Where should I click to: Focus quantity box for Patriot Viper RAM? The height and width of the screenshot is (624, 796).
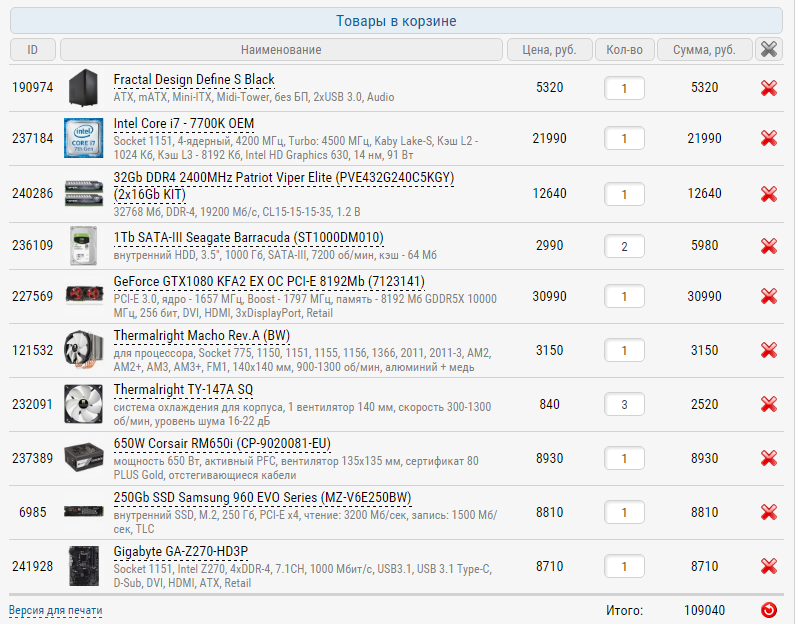point(624,194)
